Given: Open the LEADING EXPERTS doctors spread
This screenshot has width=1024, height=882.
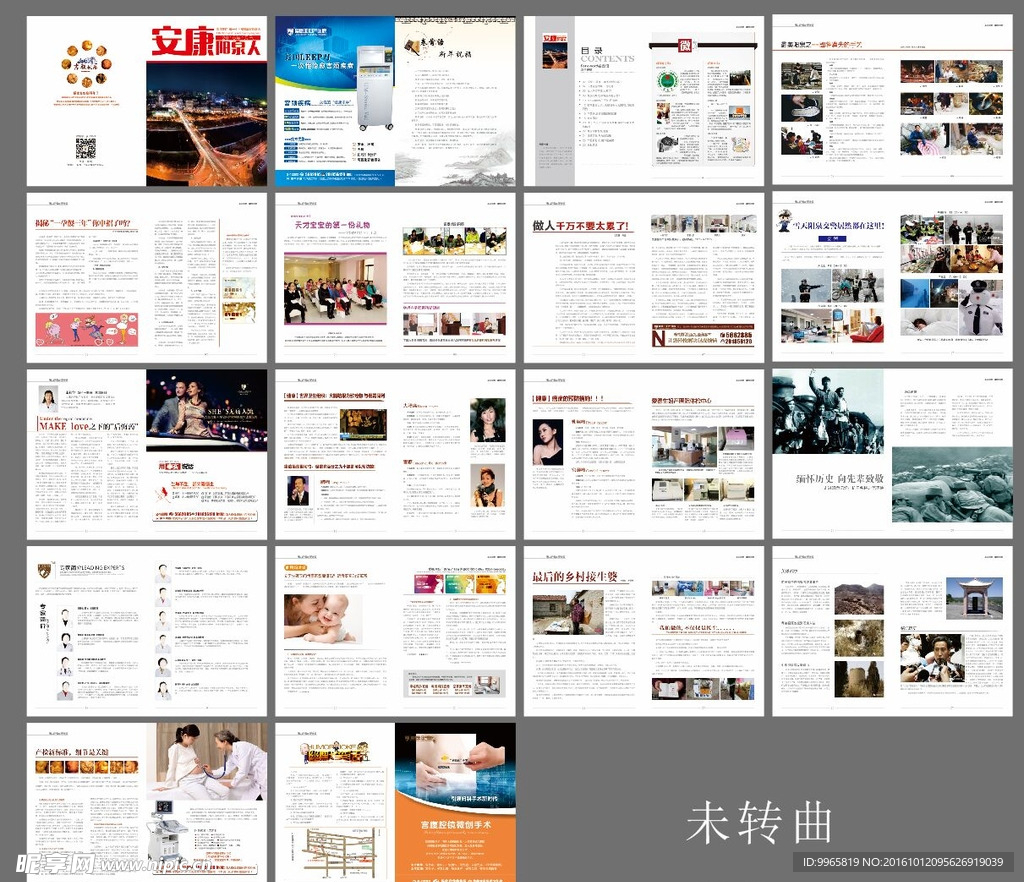Looking at the screenshot, I should tap(147, 631).
